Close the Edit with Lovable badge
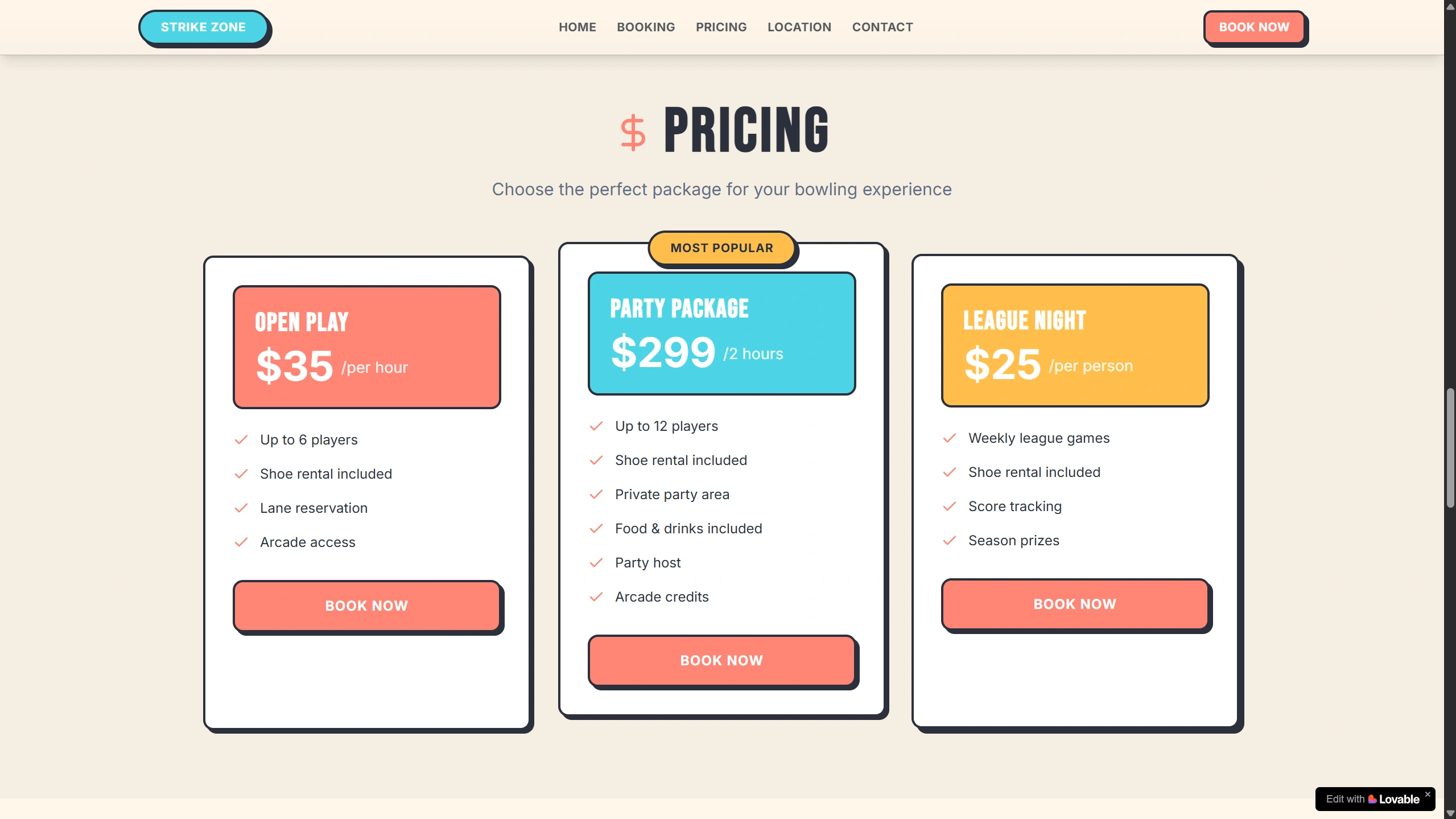The height and width of the screenshot is (819, 1456). pyautogui.click(x=1427, y=794)
